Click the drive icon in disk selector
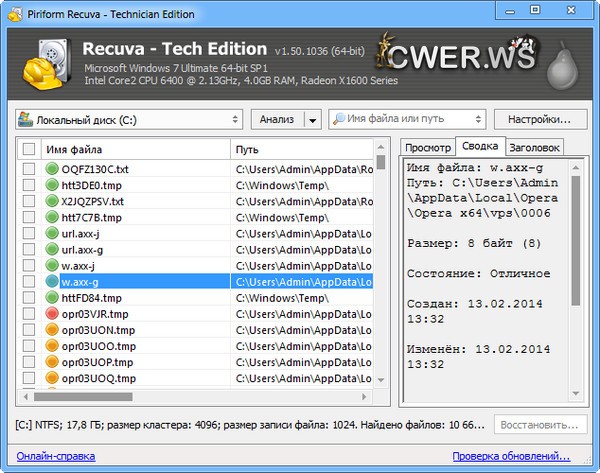This screenshot has height=473, width=600. [x=26, y=120]
